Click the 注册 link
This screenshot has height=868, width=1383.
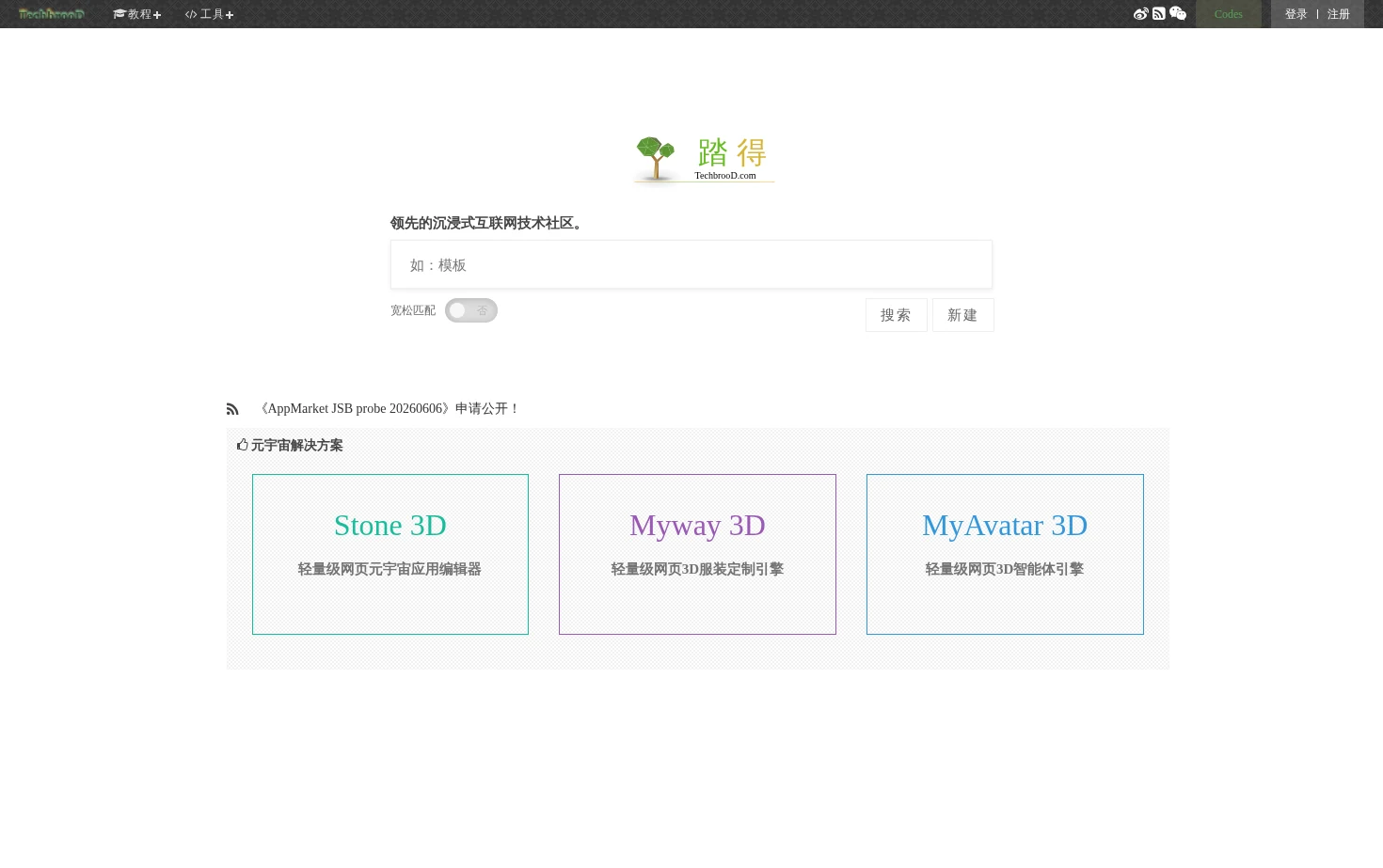(1339, 14)
